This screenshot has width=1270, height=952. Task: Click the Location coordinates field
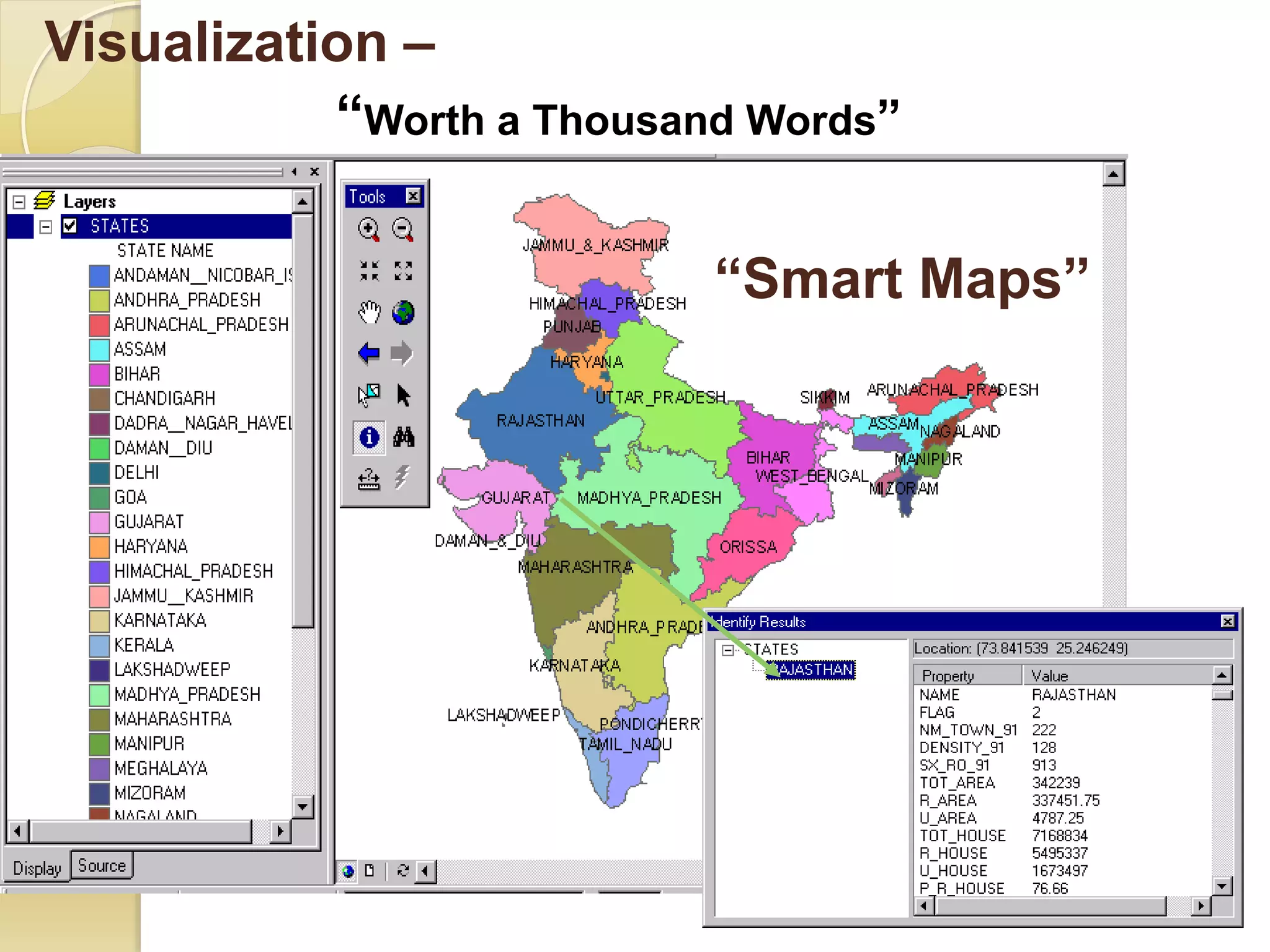pos(1073,648)
